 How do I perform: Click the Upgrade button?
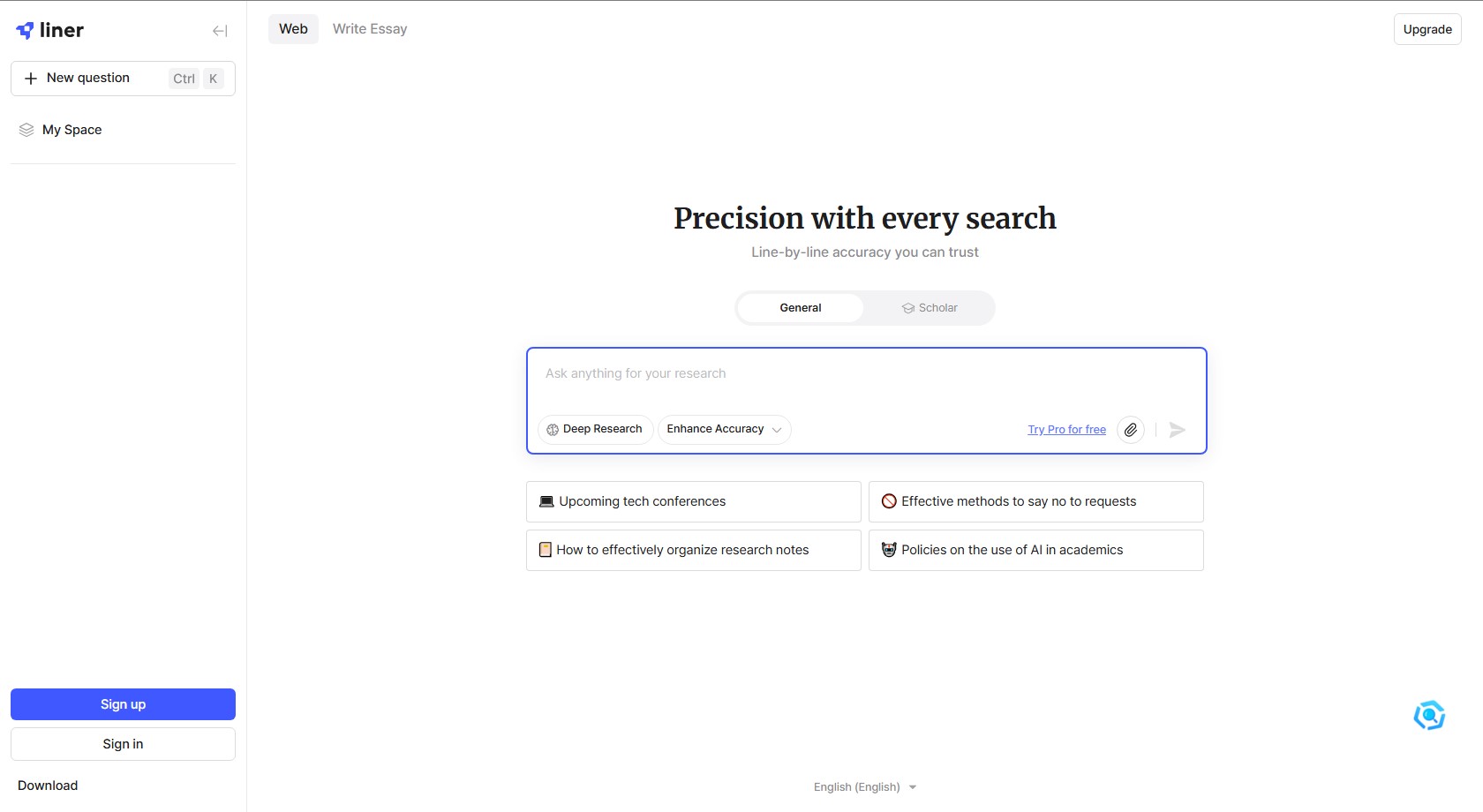(x=1427, y=29)
